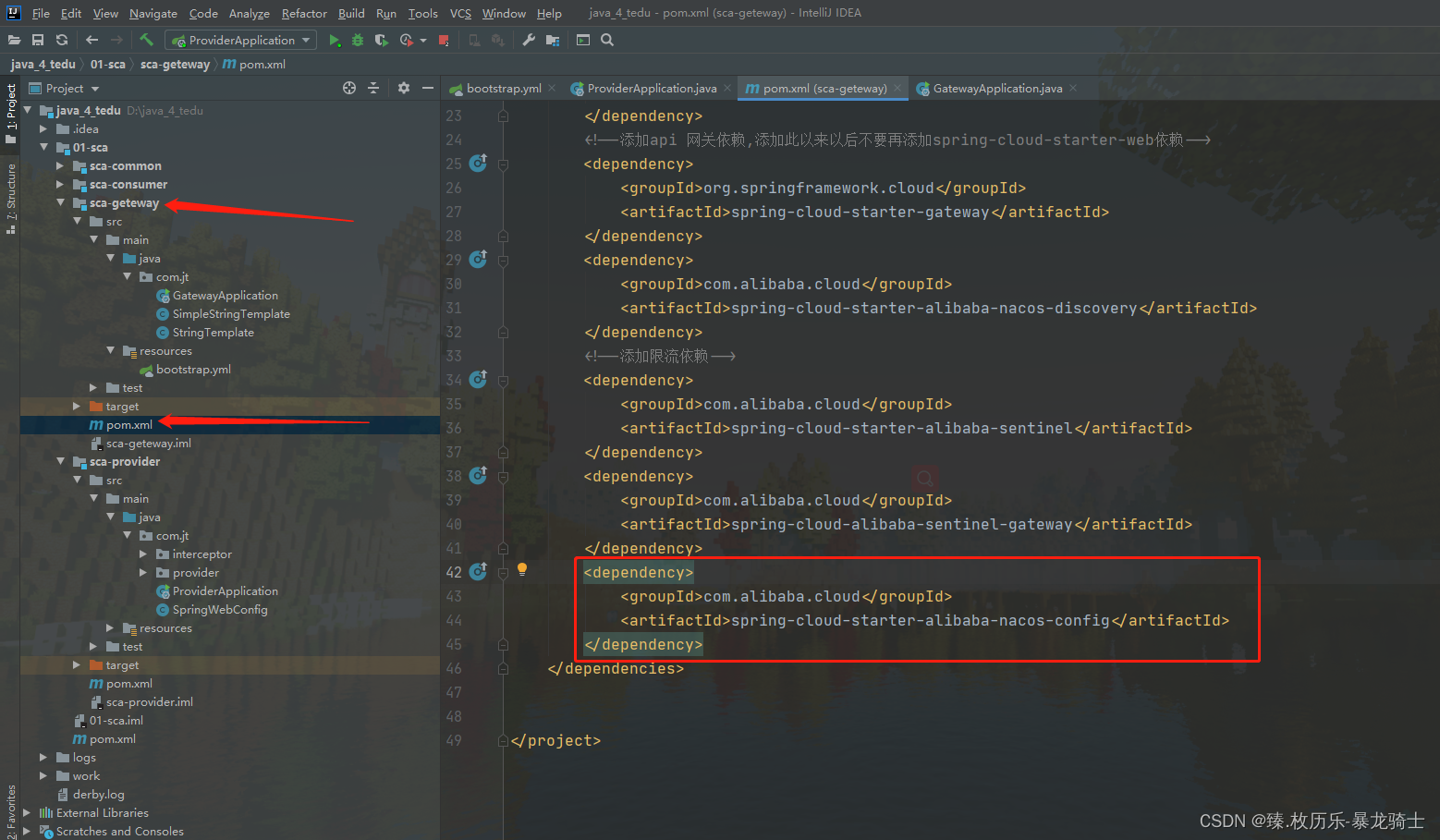Open the VCS menu

tap(460, 13)
